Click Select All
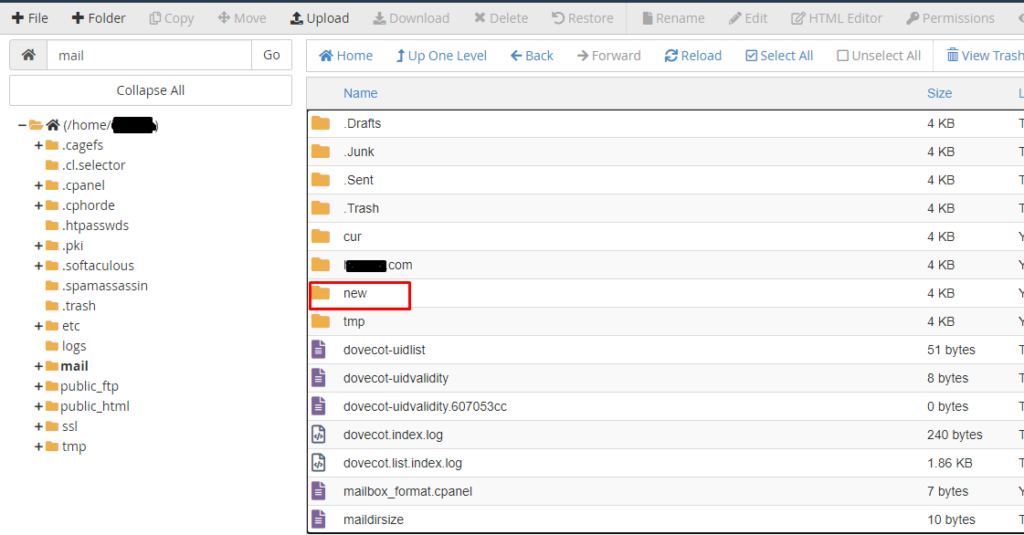This screenshot has width=1024, height=535. [779, 56]
